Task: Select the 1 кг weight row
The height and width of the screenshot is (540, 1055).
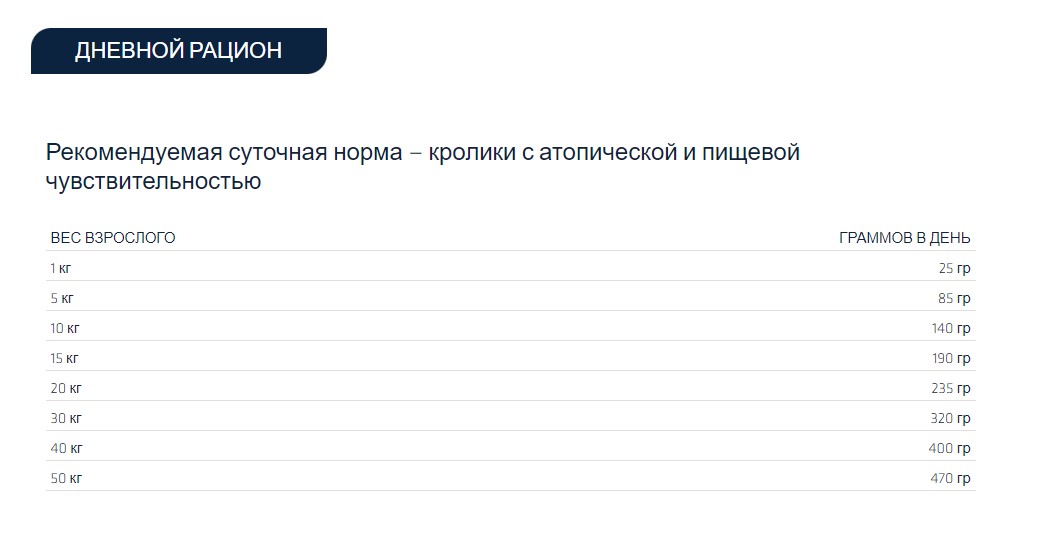Action: (511, 266)
